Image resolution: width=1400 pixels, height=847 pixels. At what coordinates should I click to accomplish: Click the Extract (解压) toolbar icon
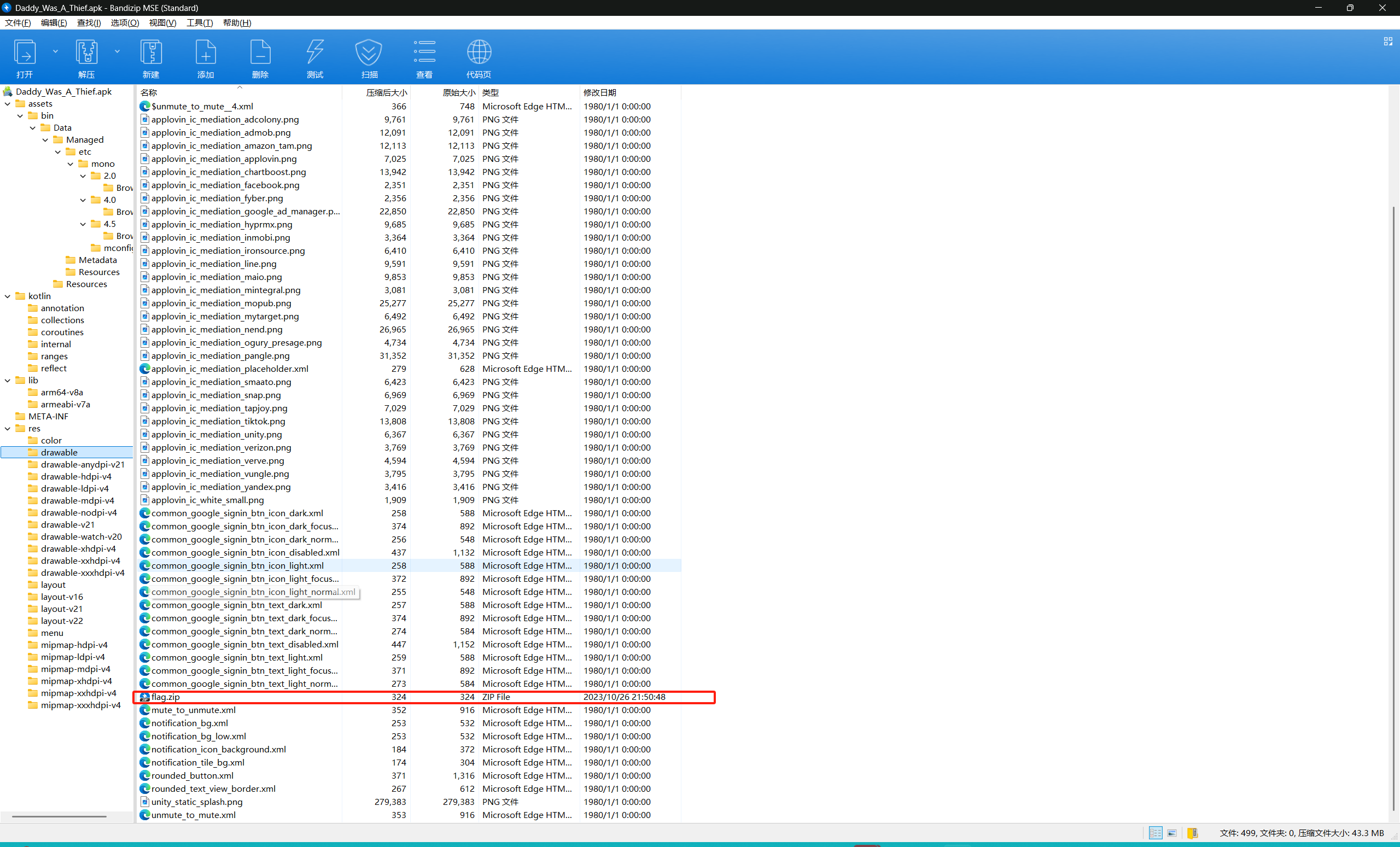pyautogui.click(x=86, y=57)
